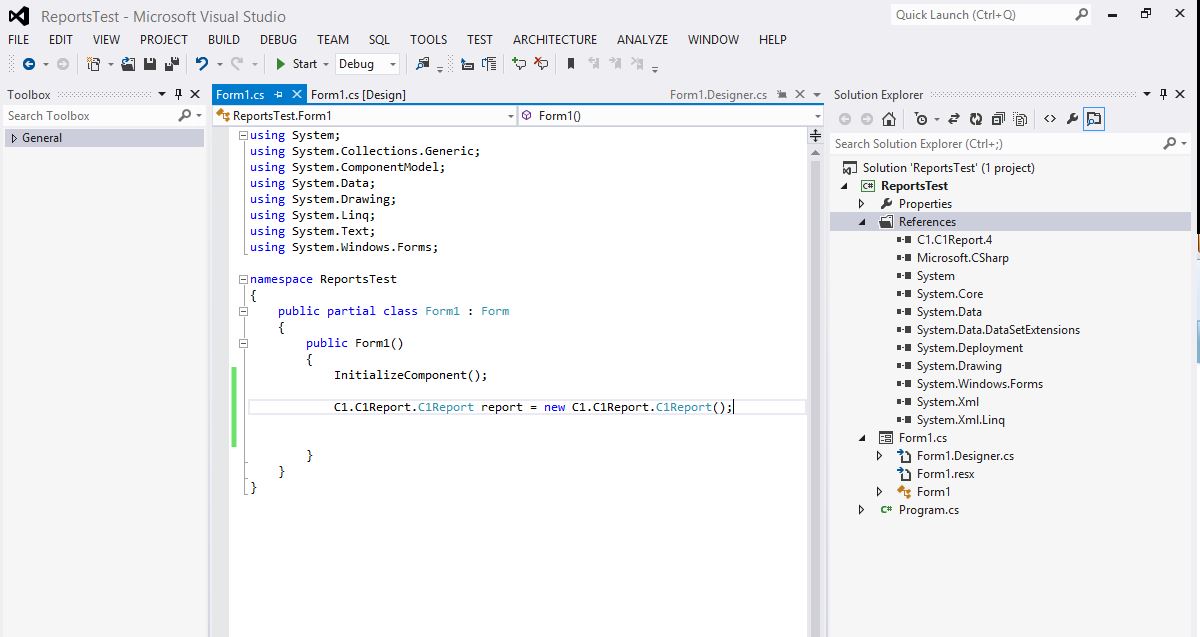Open the ANALYZE menu
The width and height of the screenshot is (1200, 637).
pyautogui.click(x=642, y=39)
